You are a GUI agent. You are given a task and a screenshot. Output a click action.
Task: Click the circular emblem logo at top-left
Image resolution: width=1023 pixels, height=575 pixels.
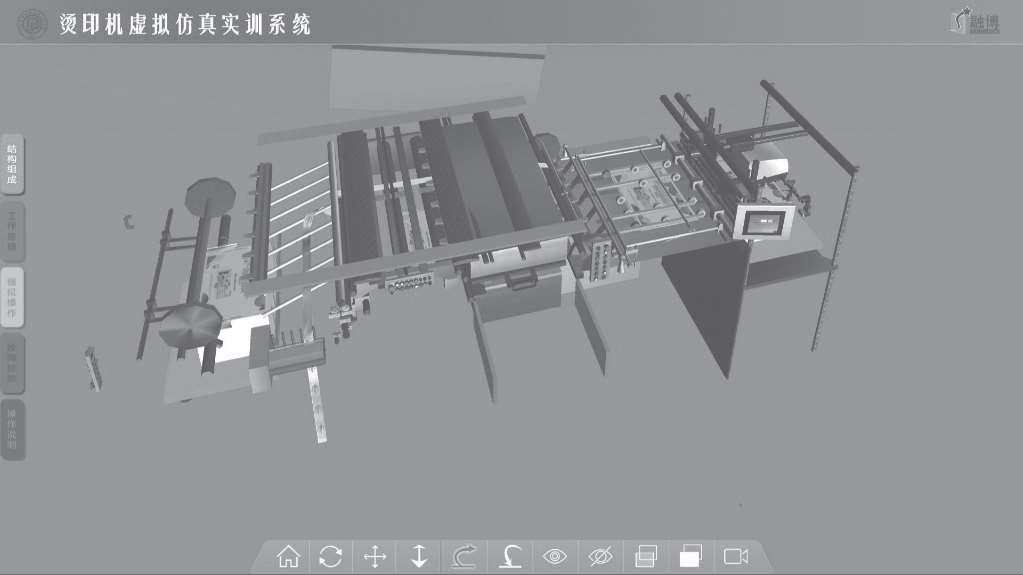pyautogui.click(x=32, y=22)
